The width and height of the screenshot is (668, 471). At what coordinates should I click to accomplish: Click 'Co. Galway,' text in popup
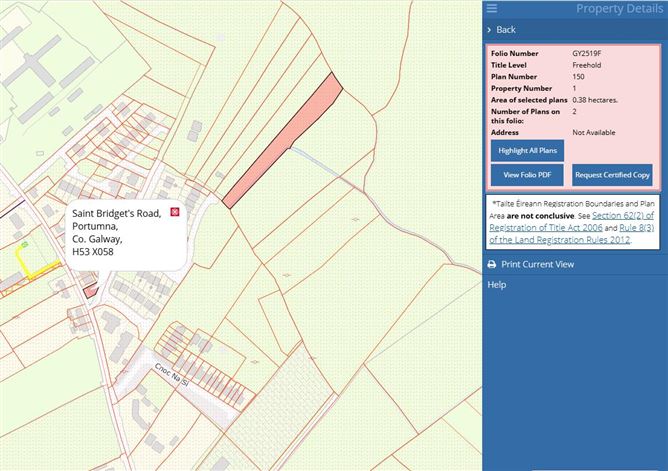[x=97, y=239]
